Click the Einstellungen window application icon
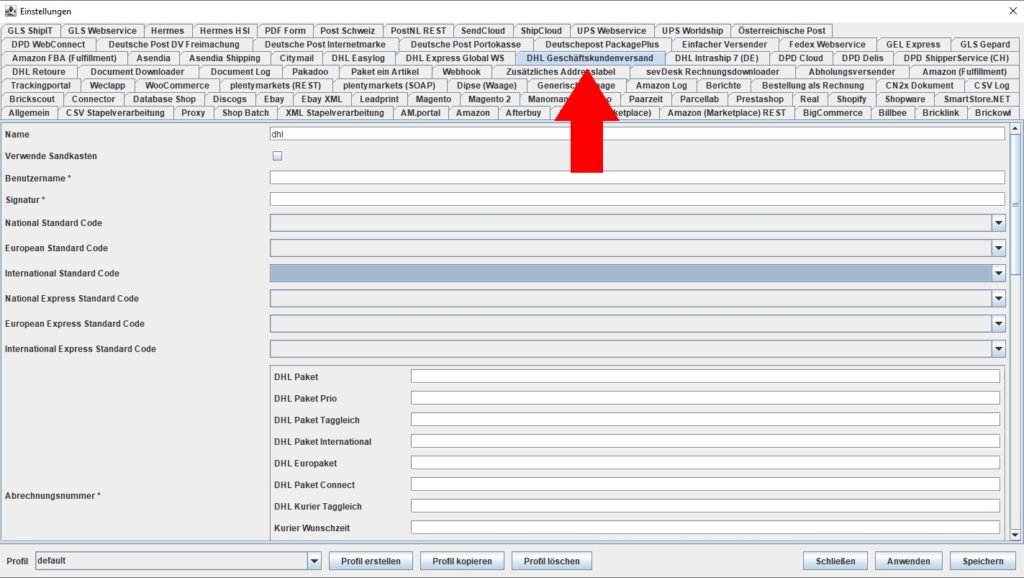This screenshot has width=1024, height=578. [10, 11]
